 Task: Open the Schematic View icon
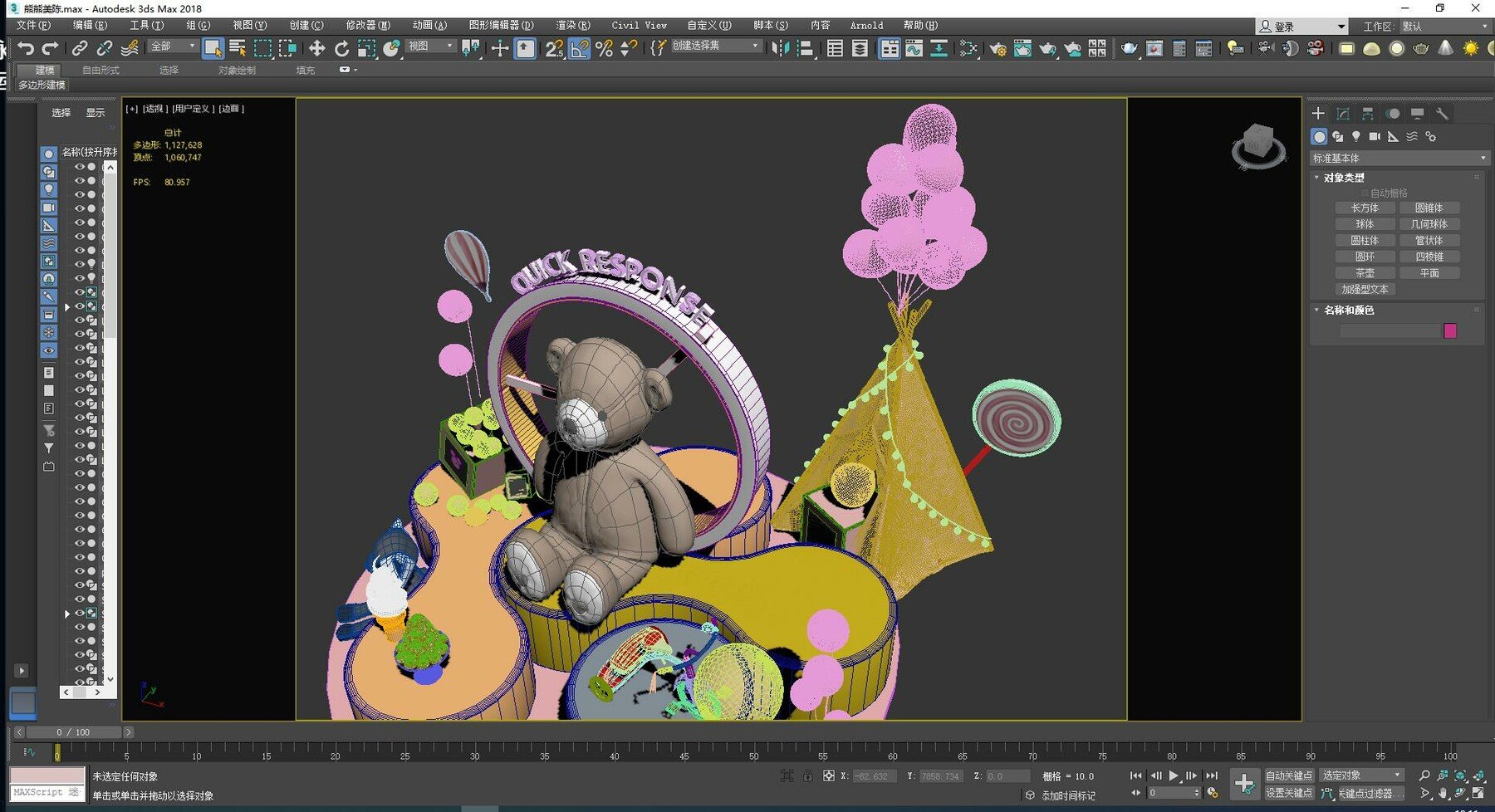(x=968, y=48)
